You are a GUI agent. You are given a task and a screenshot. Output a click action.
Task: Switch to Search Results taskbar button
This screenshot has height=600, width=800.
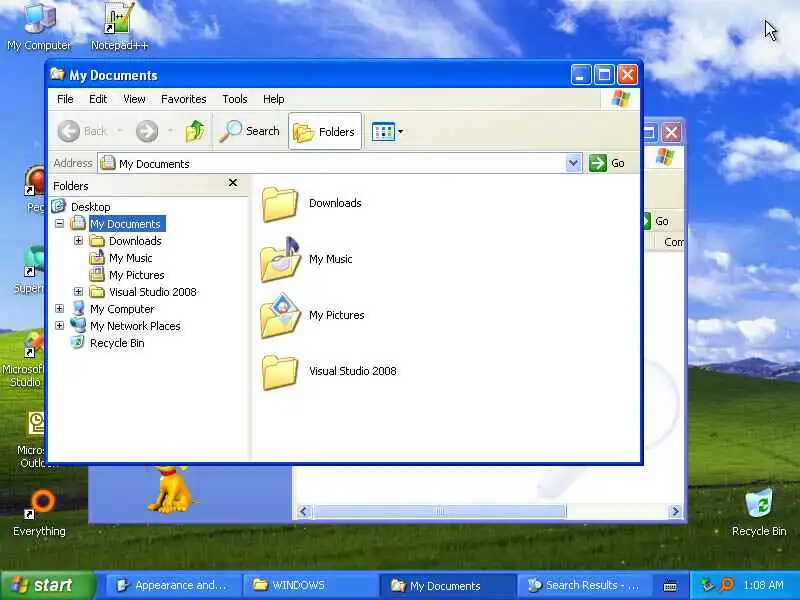584,585
